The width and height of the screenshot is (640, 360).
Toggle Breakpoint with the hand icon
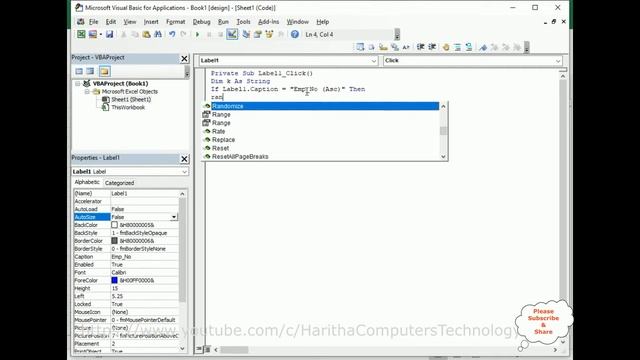pyautogui.click(x=446, y=47)
